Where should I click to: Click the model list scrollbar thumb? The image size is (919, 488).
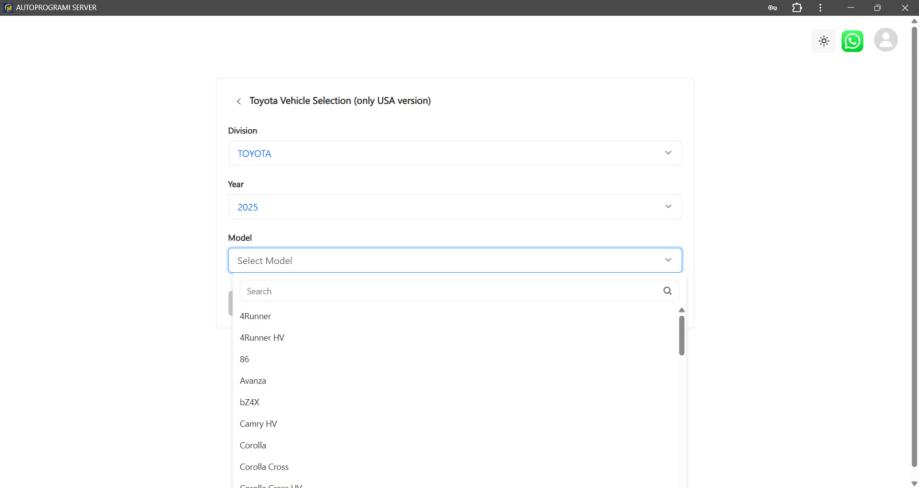coord(682,335)
